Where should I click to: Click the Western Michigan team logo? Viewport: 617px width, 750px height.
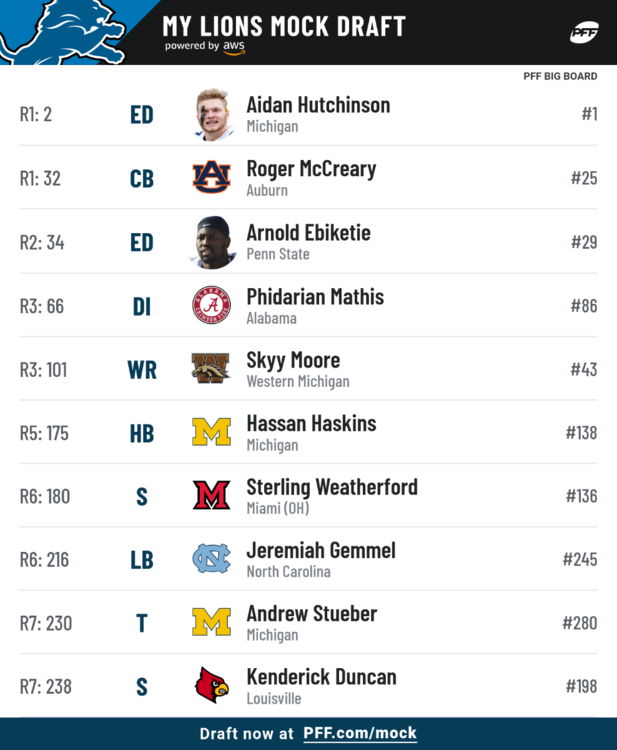coord(212,368)
